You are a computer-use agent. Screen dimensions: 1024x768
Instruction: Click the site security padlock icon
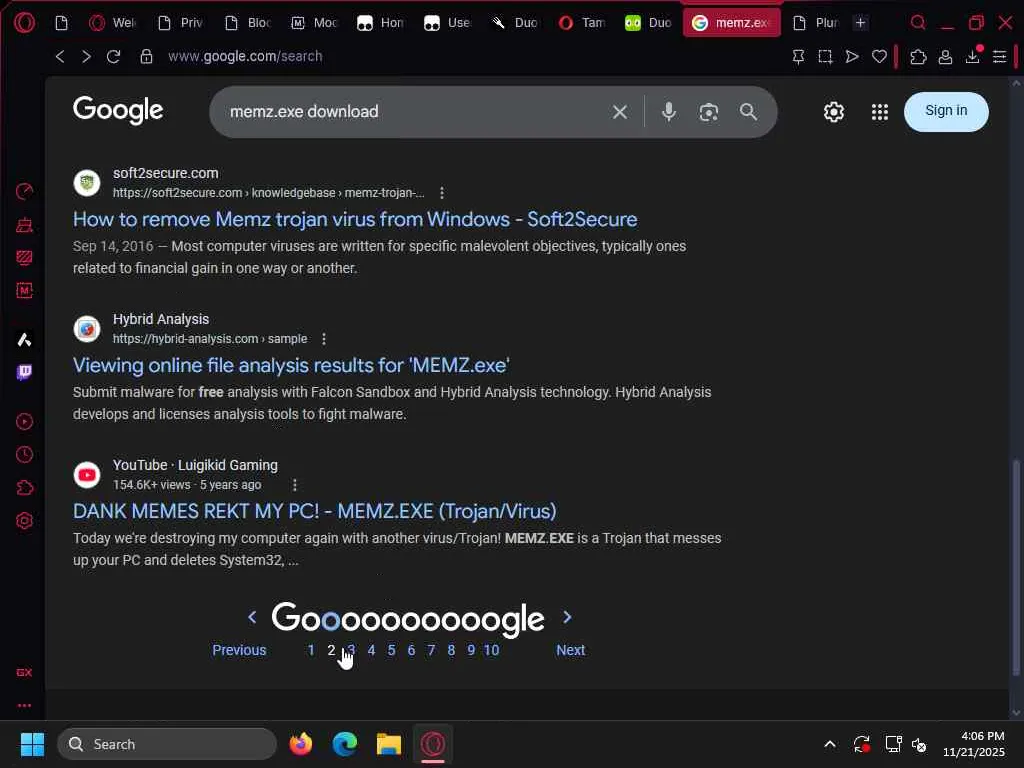coord(146,56)
